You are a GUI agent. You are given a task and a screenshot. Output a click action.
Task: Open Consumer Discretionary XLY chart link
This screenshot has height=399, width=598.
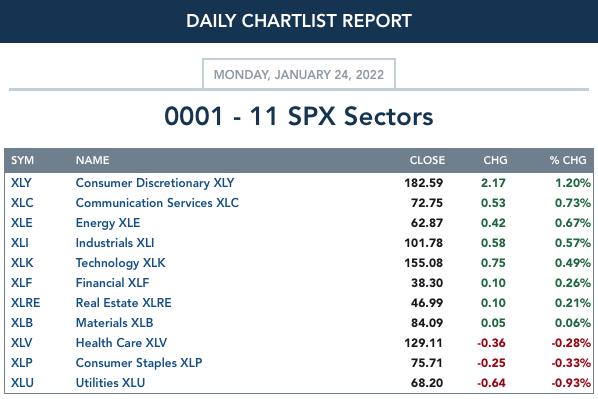click(155, 183)
